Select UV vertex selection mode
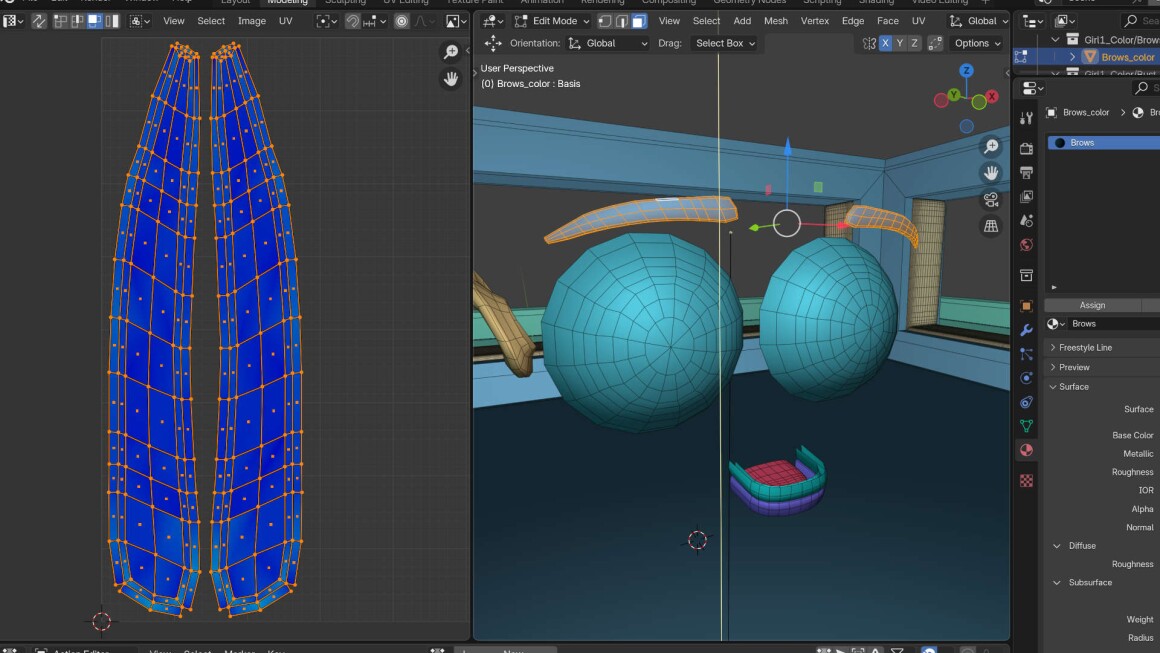Screen dimensions: 1160x653 pyautogui.click(x=61, y=21)
